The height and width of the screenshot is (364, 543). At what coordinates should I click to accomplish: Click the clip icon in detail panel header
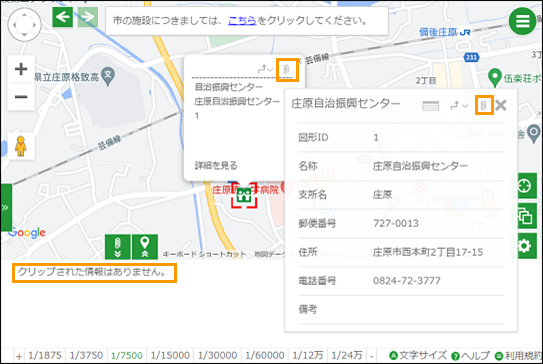pyautogui.click(x=484, y=105)
